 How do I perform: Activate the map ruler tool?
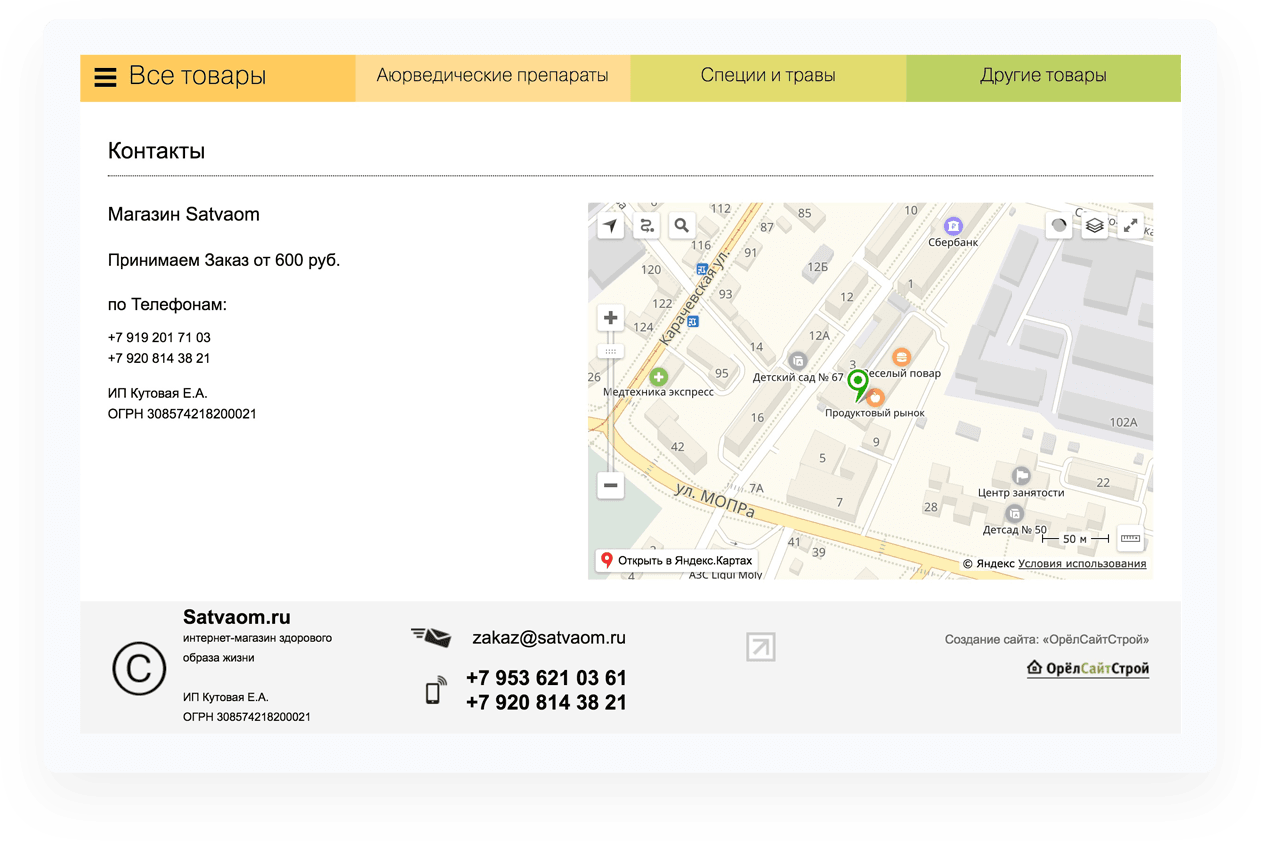pos(1130,539)
